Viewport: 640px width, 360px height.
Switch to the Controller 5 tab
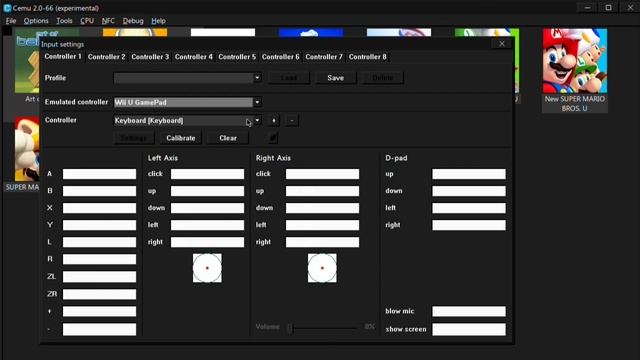(x=237, y=57)
